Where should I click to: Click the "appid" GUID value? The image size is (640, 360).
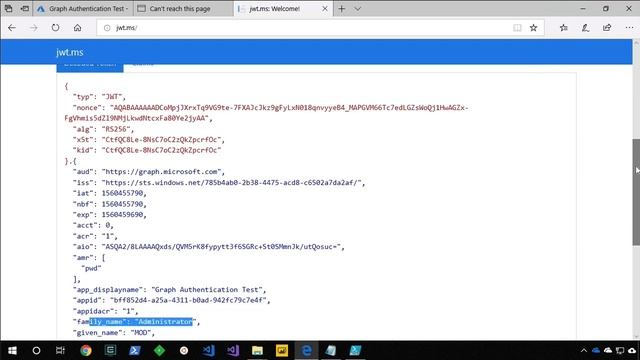pyautogui.click(x=188, y=300)
